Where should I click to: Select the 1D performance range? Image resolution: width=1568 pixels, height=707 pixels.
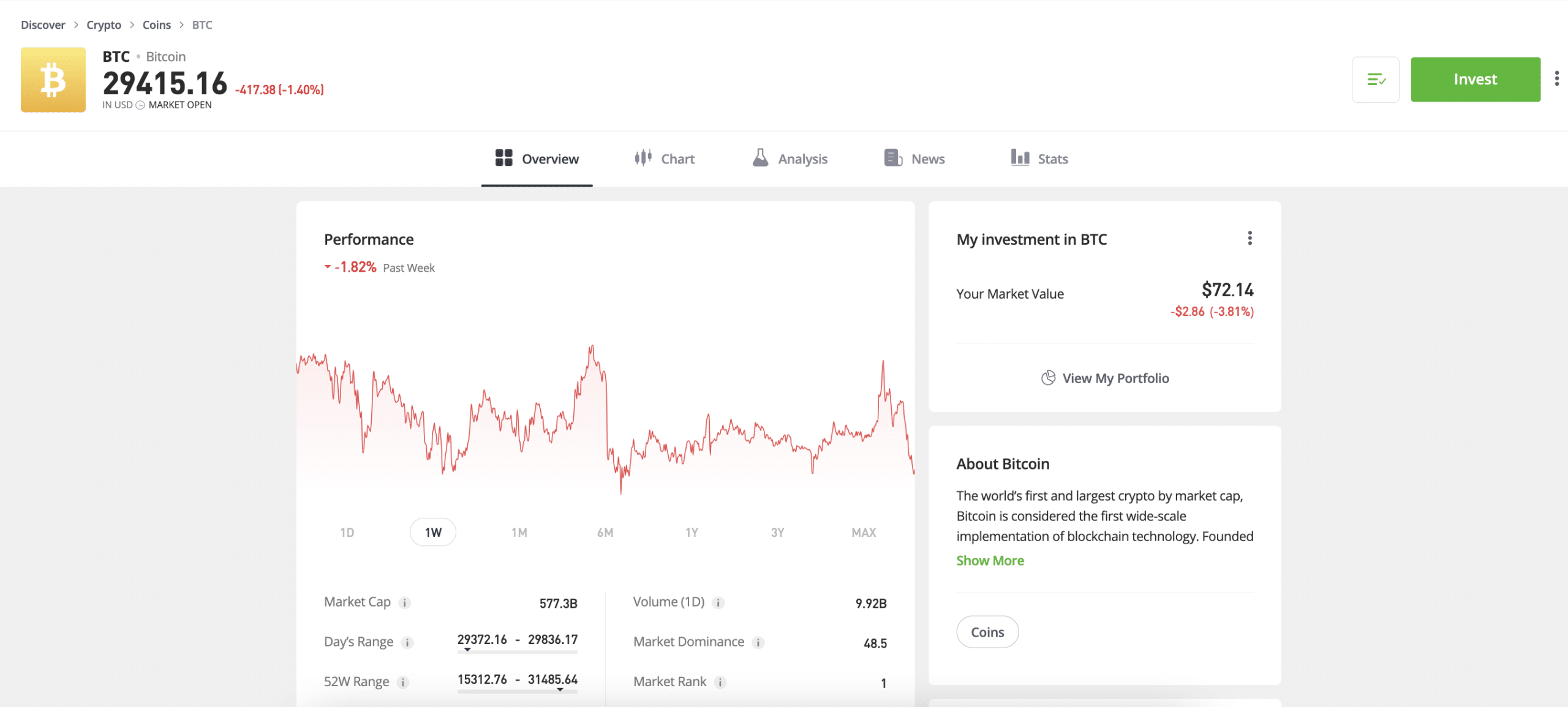point(347,533)
